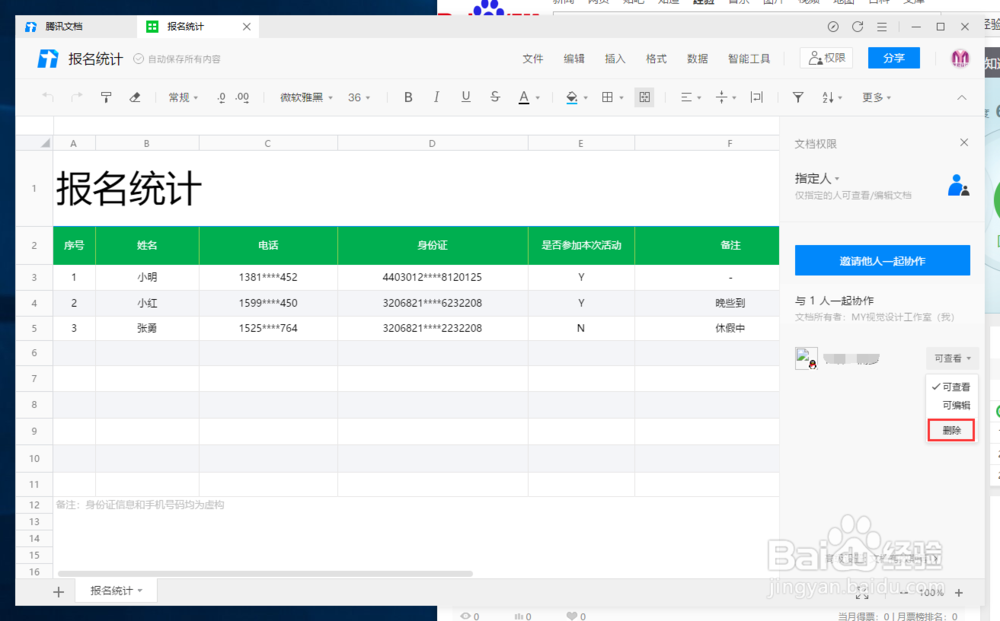Close the 报名统计 tab
Image resolution: width=1000 pixels, height=621 pixels.
click(247, 26)
